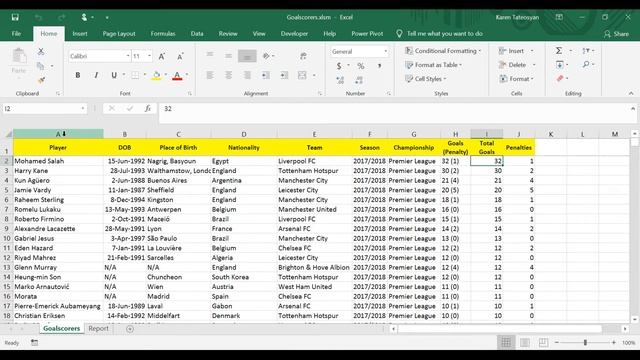Viewport: 640px width, 360px height.
Task: Switch to the Page Layout tab
Action: [x=119, y=33]
